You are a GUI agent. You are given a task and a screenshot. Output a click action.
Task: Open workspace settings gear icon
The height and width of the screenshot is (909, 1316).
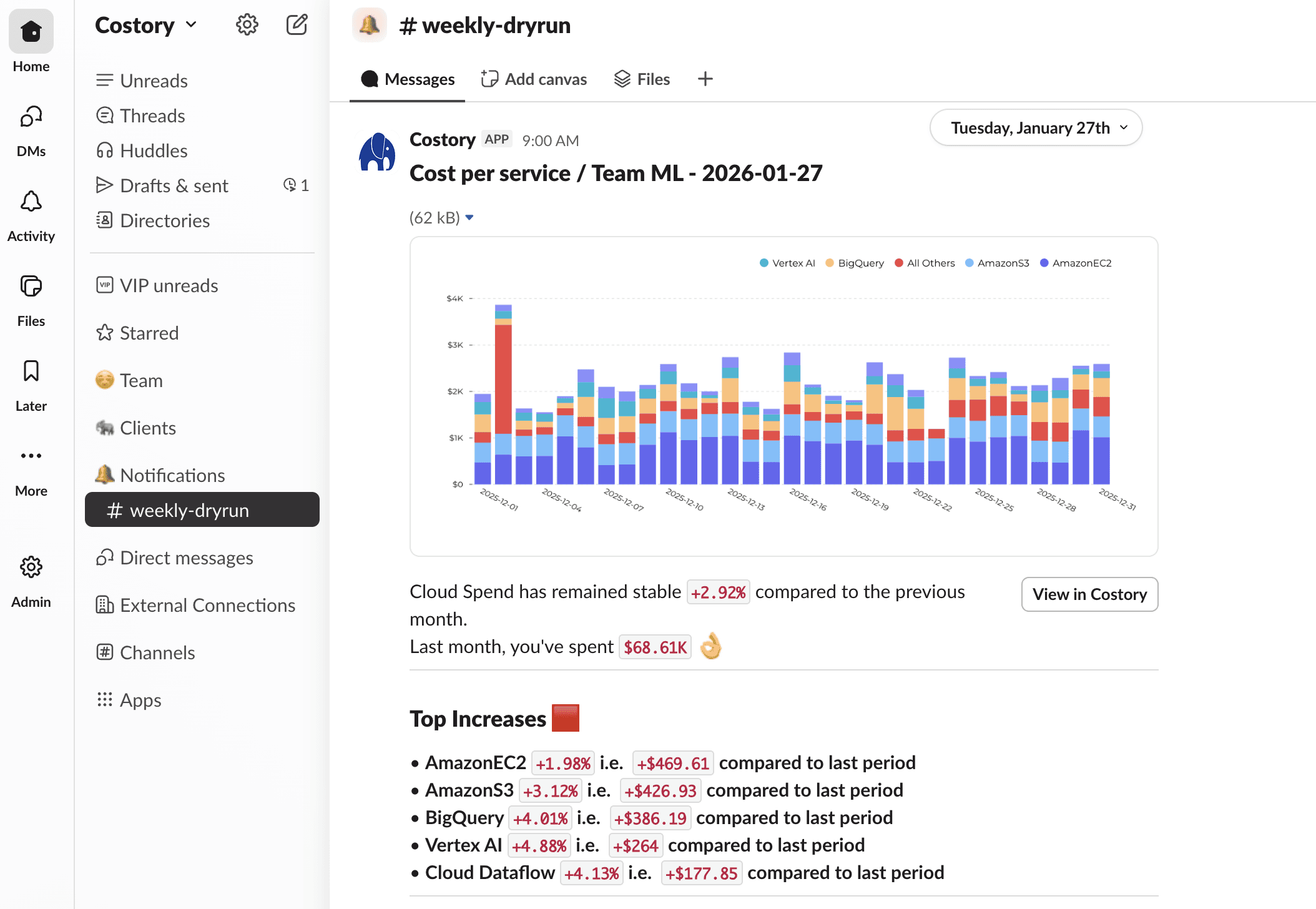247,25
